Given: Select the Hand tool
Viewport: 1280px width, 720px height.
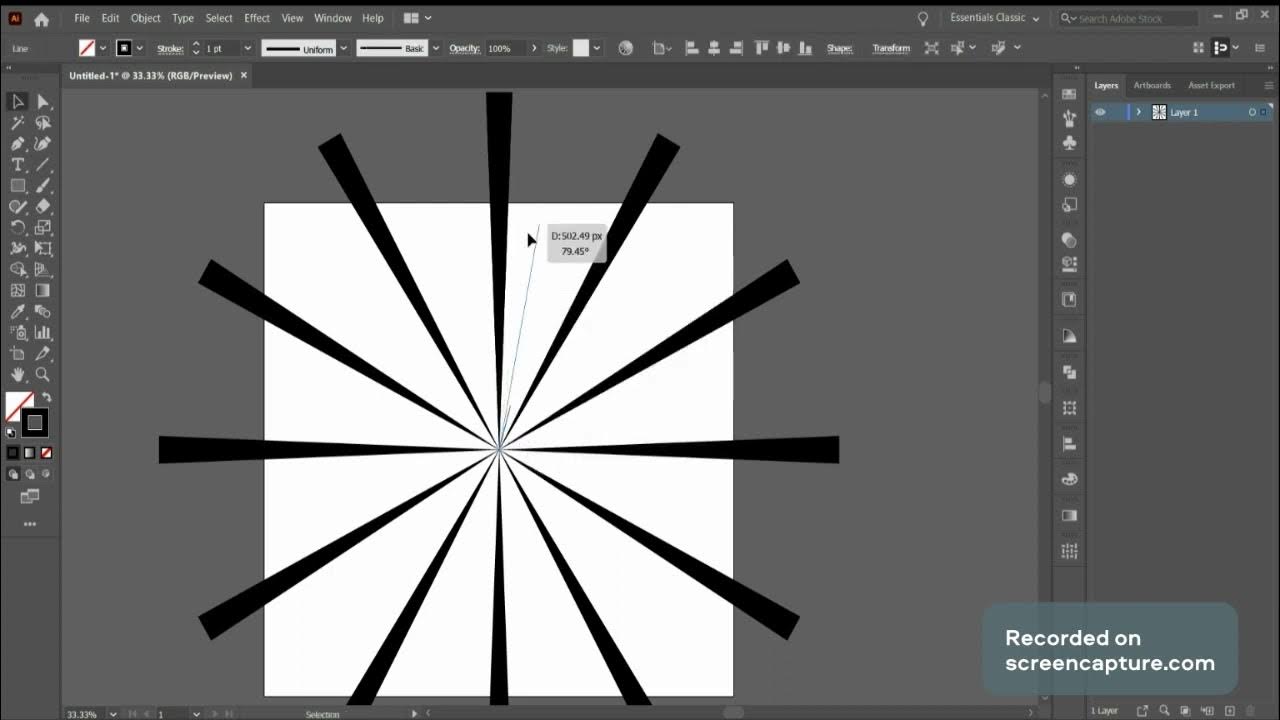Looking at the screenshot, I should point(17,375).
